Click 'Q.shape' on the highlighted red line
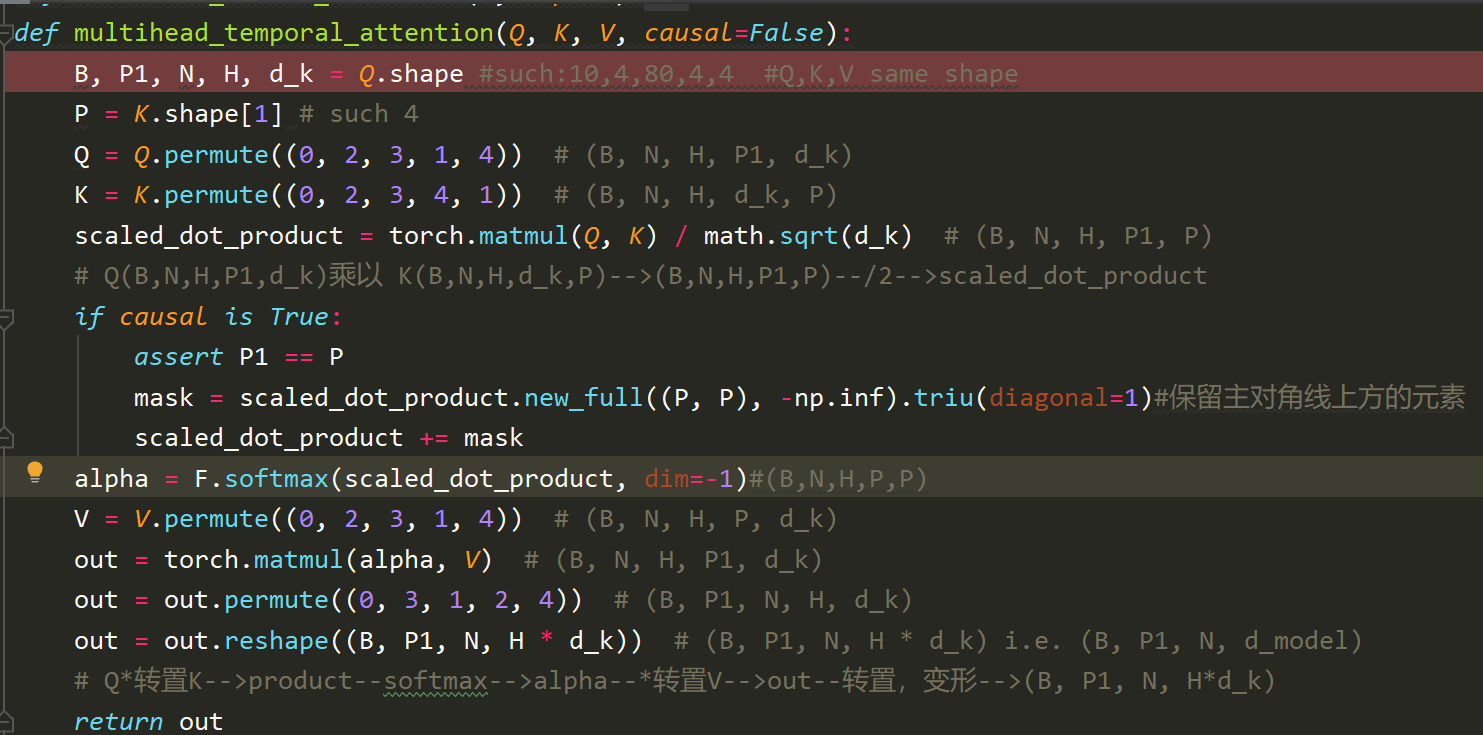The height and width of the screenshot is (735, 1483). [411, 74]
